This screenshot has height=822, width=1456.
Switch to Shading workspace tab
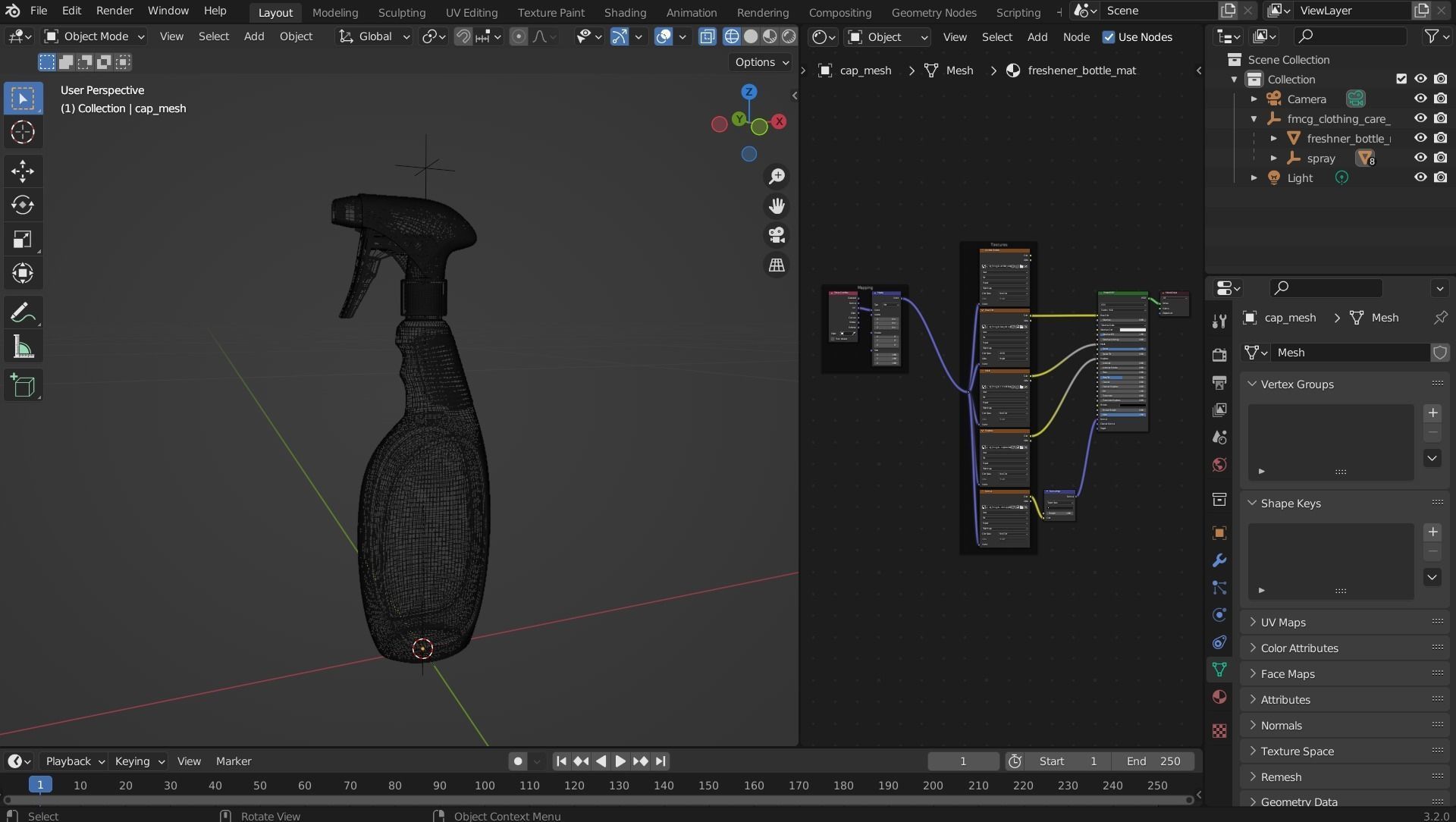[625, 12]
